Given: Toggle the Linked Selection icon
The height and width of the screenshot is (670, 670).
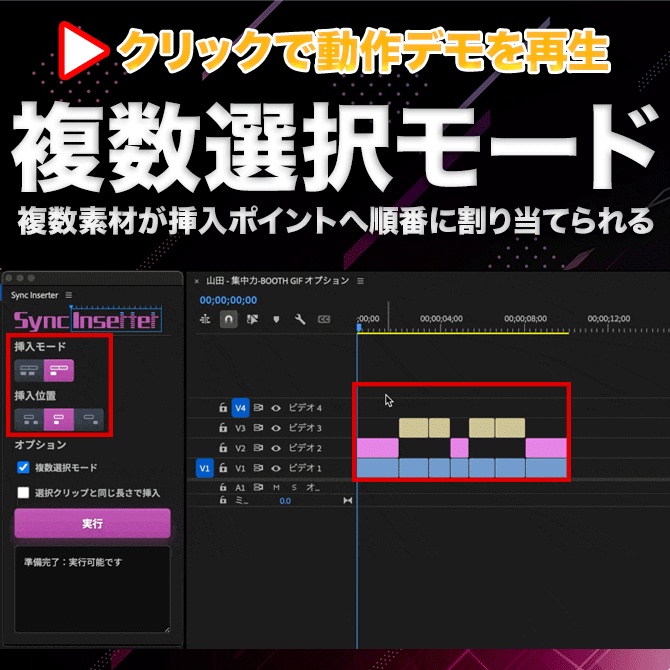Looking at the screenshot, I should point(252,319).
